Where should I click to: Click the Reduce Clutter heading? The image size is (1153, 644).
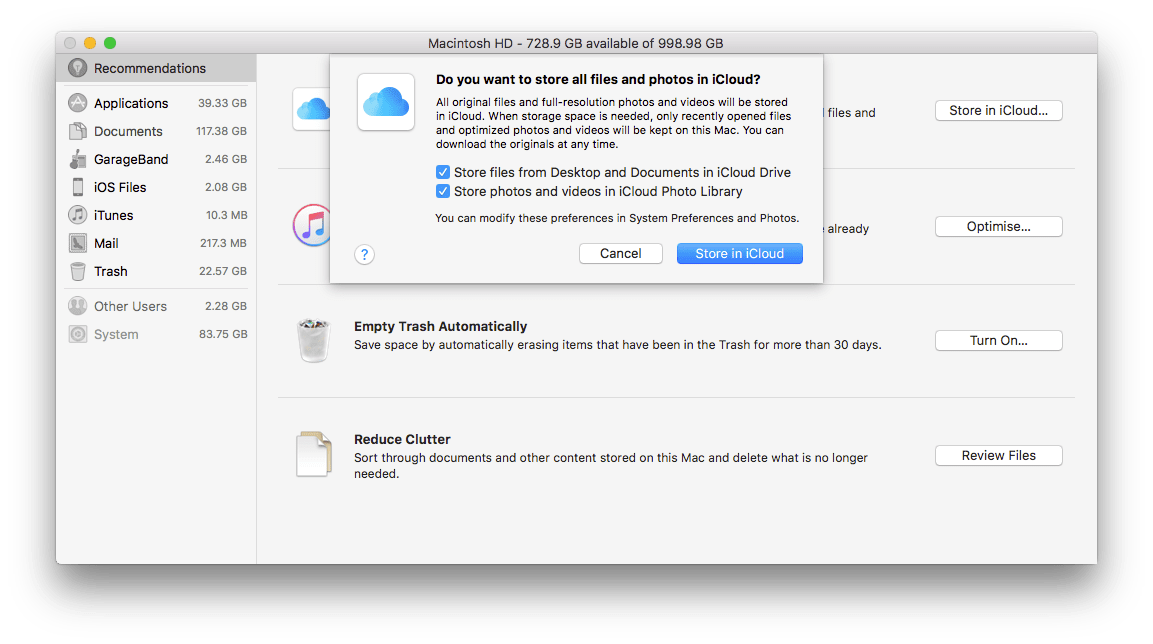[402, 440]
